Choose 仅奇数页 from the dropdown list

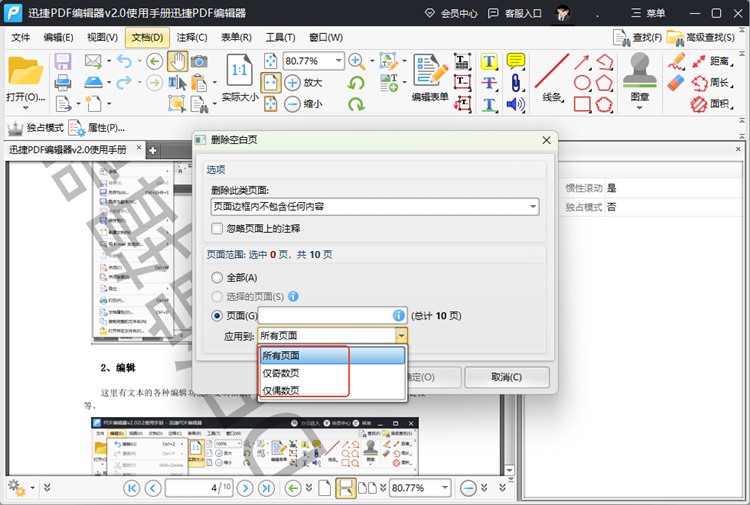pyautogui.click(x=333, y=373)
